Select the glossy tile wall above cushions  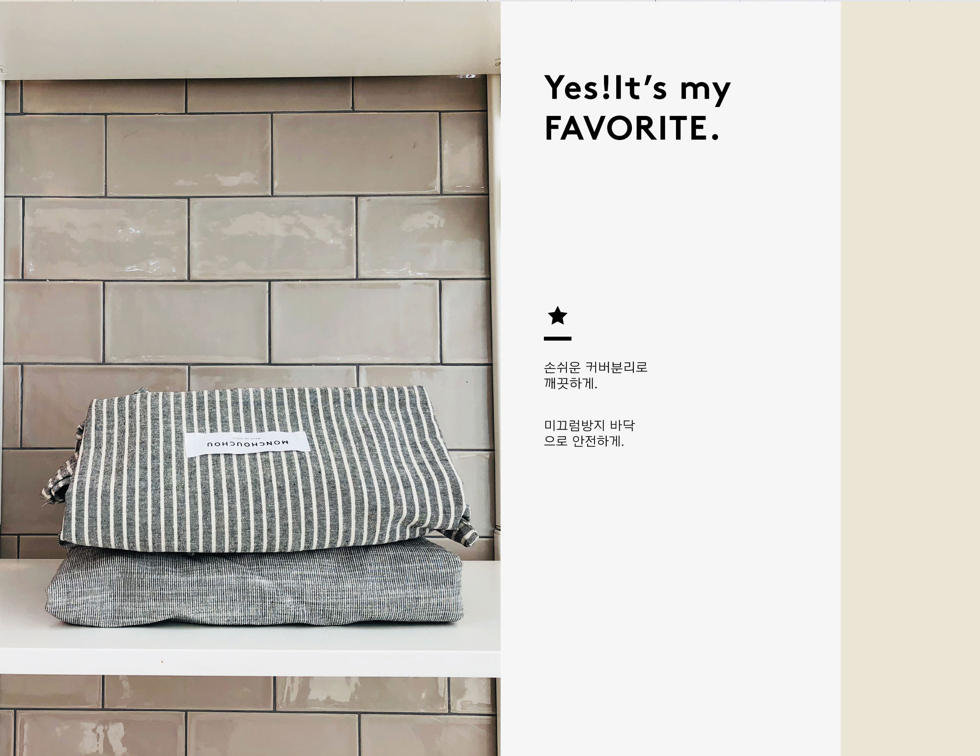(x=247, y=231)
